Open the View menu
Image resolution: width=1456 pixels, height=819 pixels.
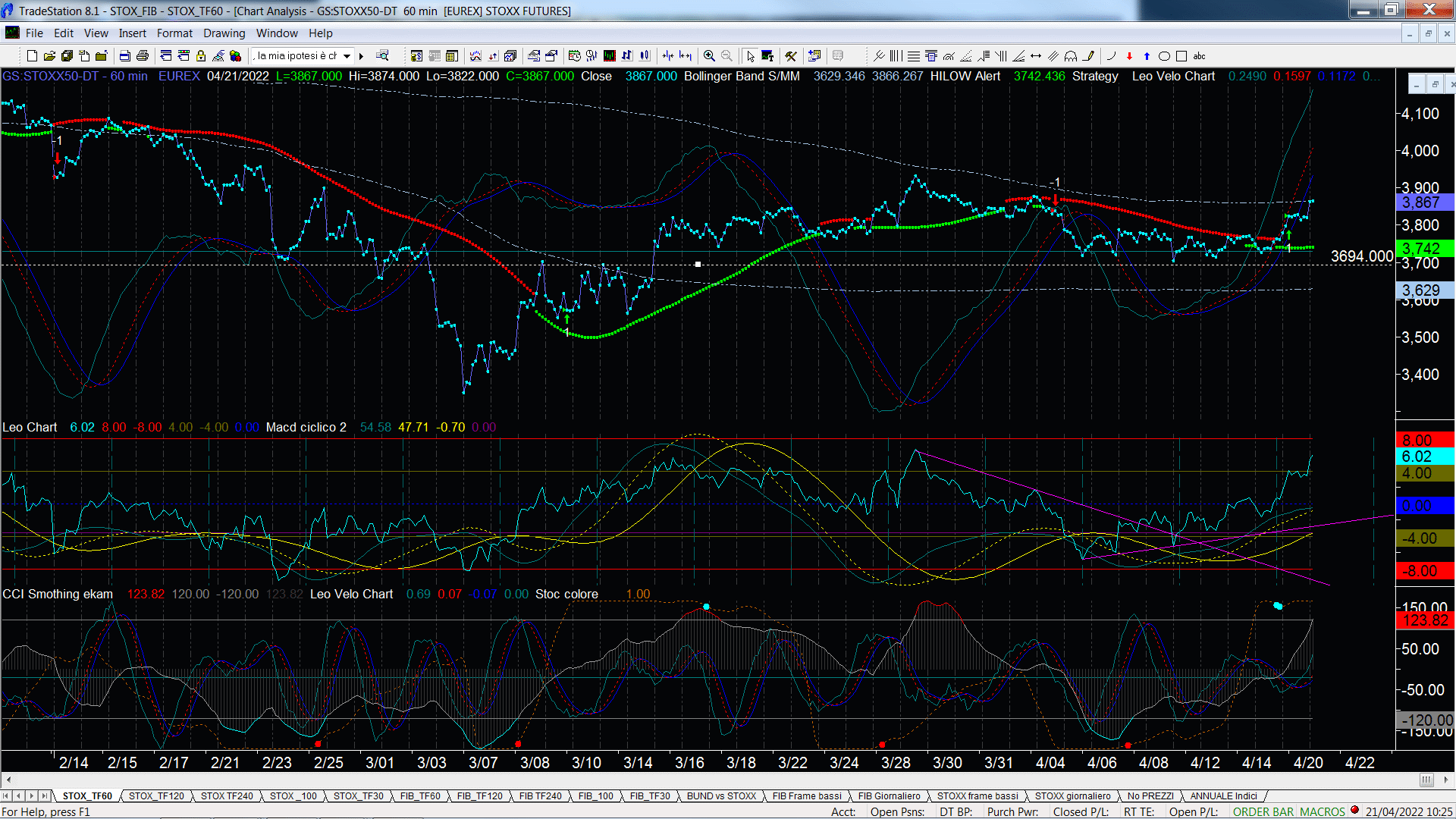pos(96,33)
